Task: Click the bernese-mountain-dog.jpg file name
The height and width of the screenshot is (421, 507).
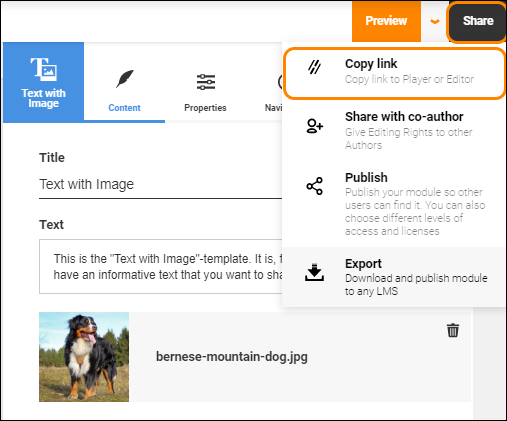Action: [x=232, y=357]
